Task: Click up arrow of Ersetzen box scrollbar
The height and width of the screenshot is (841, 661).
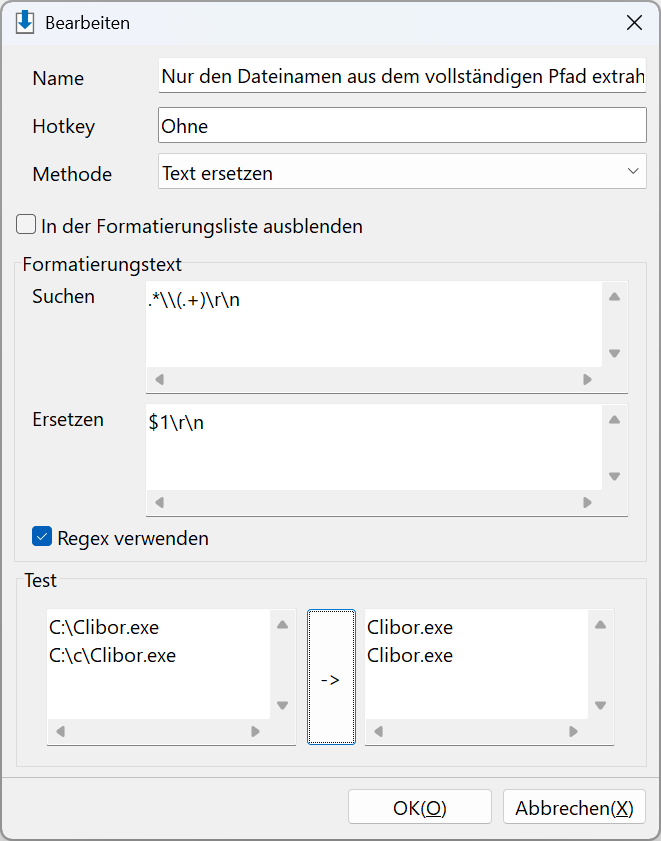Action: 614,420
